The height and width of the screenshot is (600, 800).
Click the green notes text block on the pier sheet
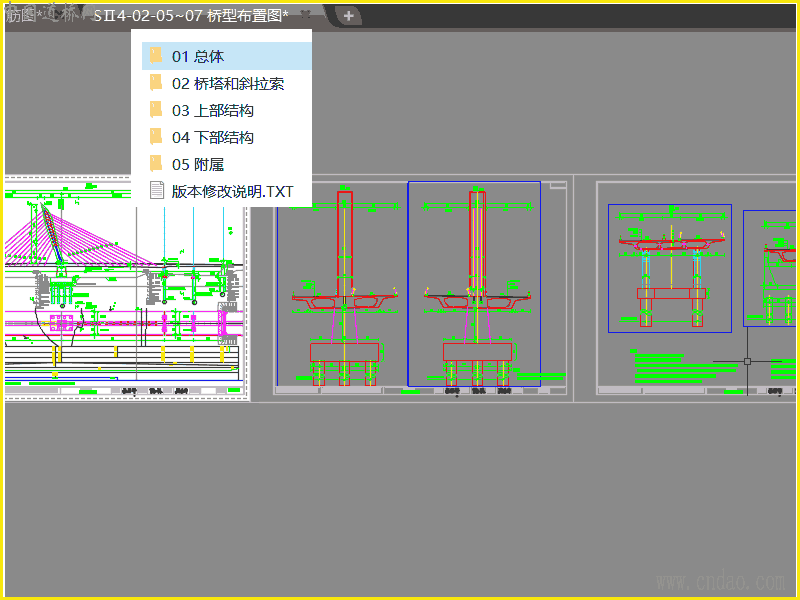pos(684,367)
